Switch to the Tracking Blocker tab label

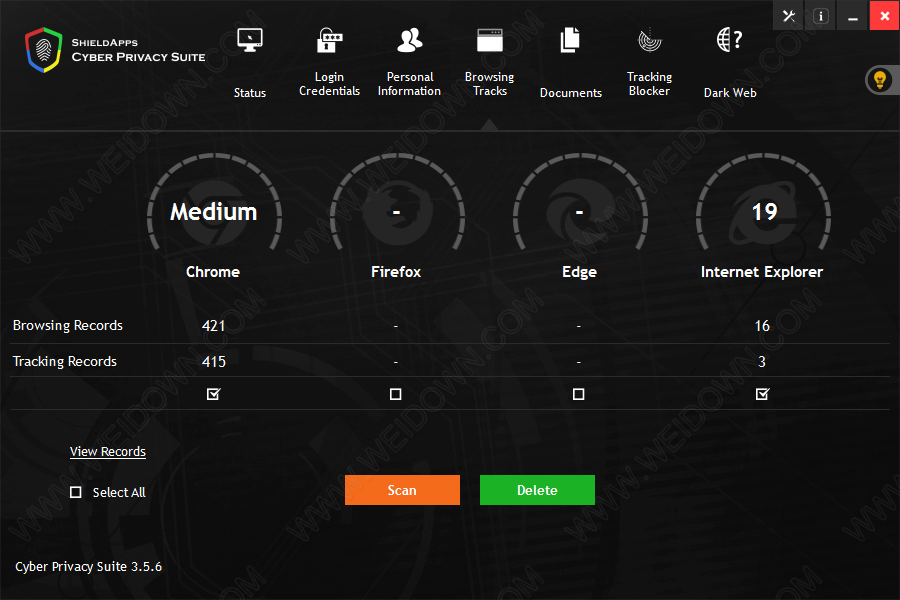point(649,84)
